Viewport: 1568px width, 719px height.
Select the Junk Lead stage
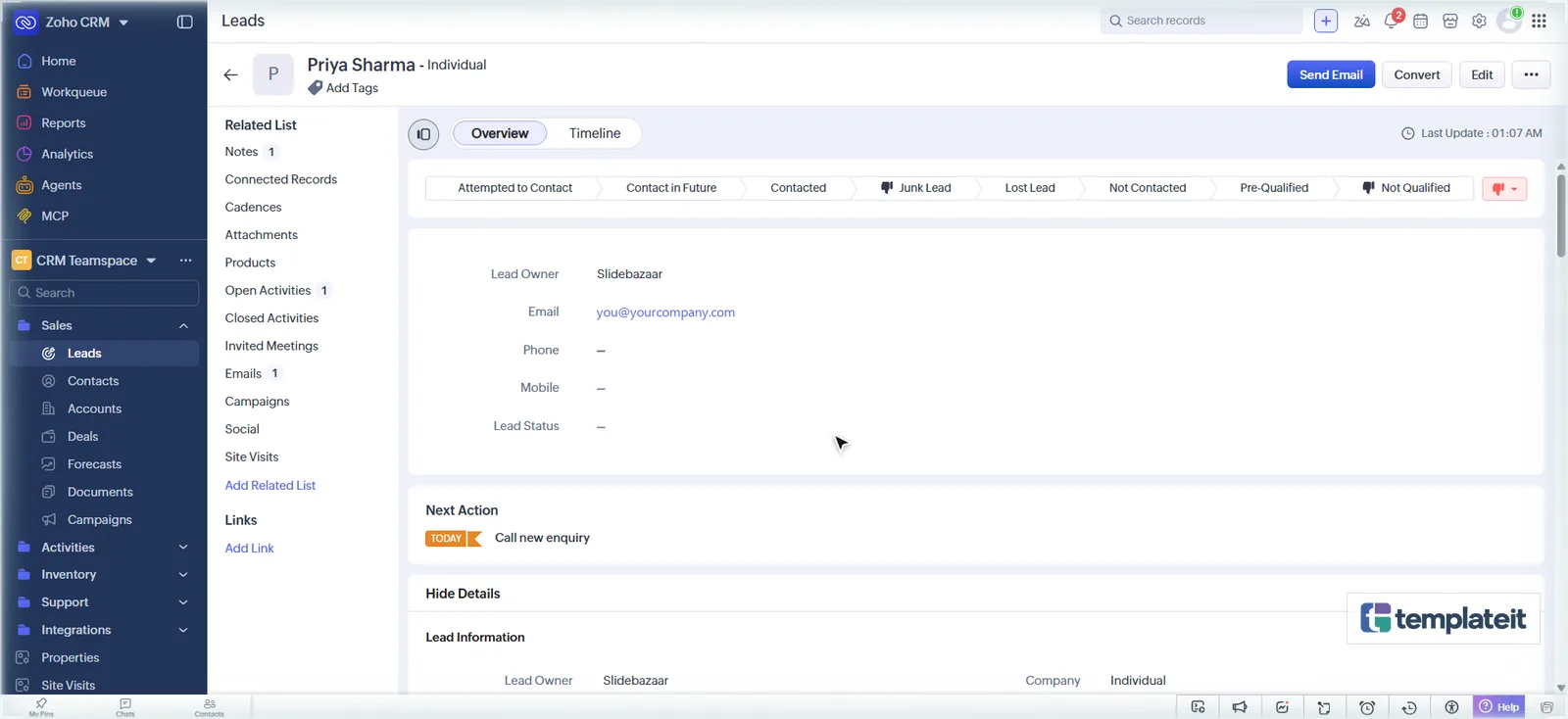pos(916,188)
